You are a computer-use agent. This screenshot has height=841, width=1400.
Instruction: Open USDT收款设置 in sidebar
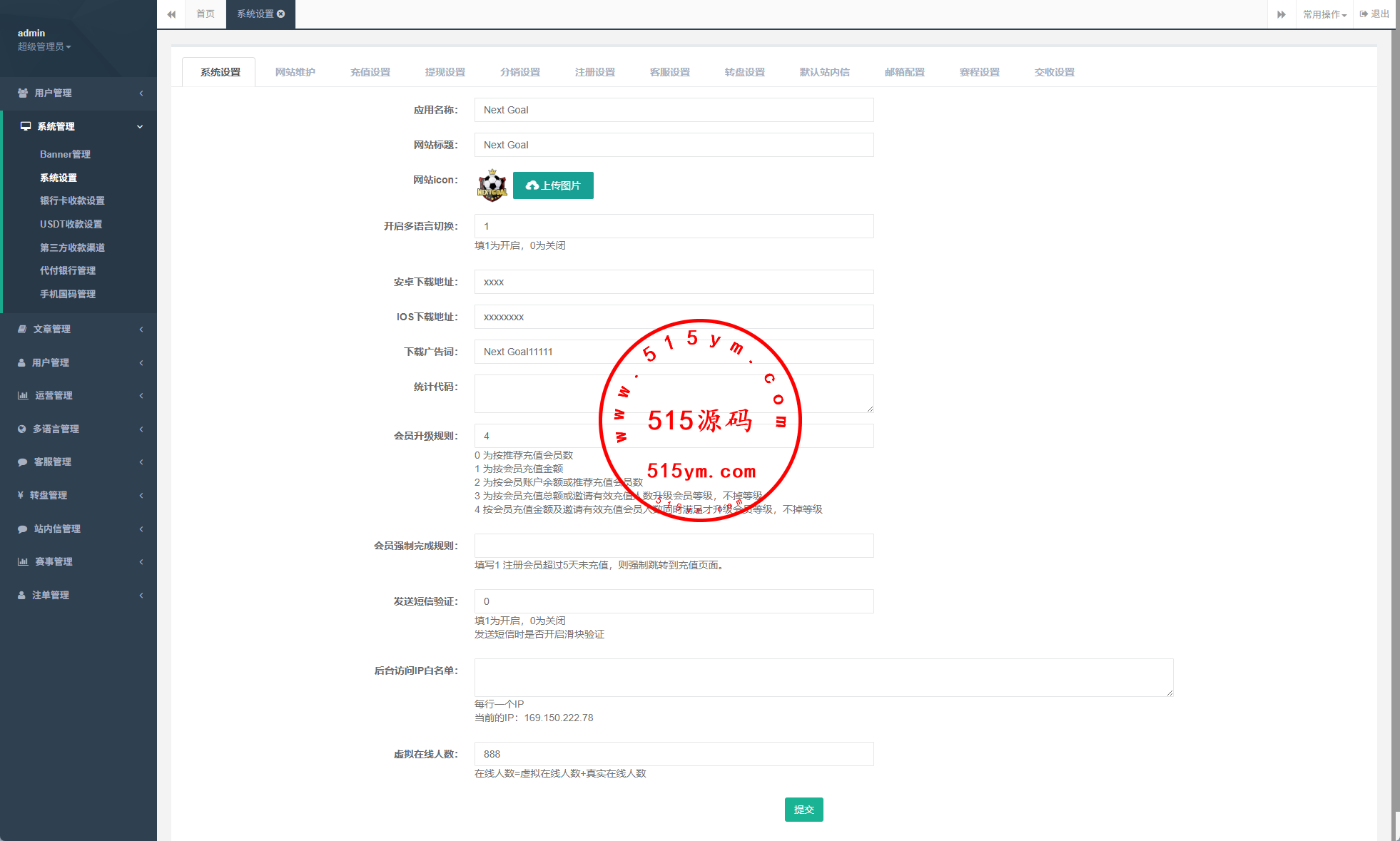click(71, 224)
